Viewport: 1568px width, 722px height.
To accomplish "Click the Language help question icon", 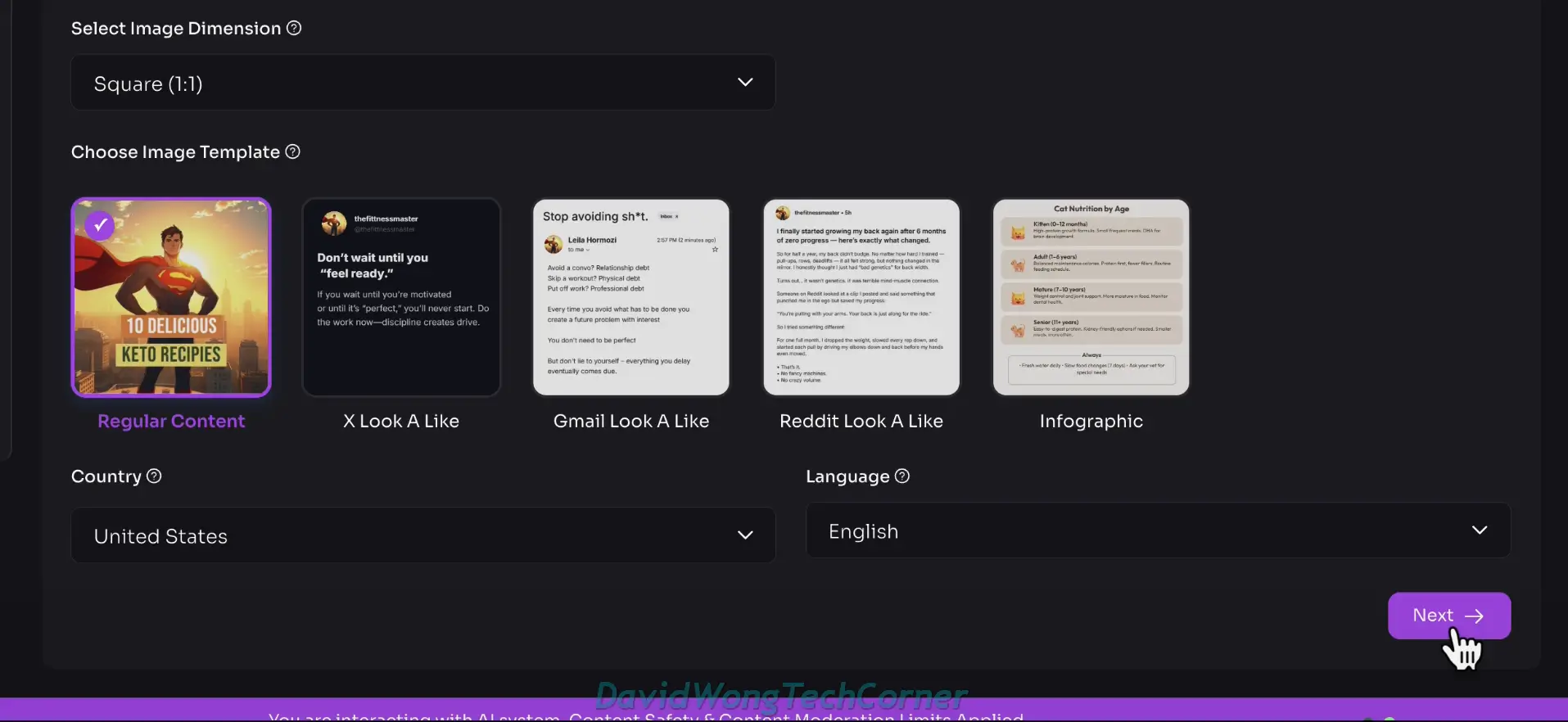I will [x=902, y=476].
